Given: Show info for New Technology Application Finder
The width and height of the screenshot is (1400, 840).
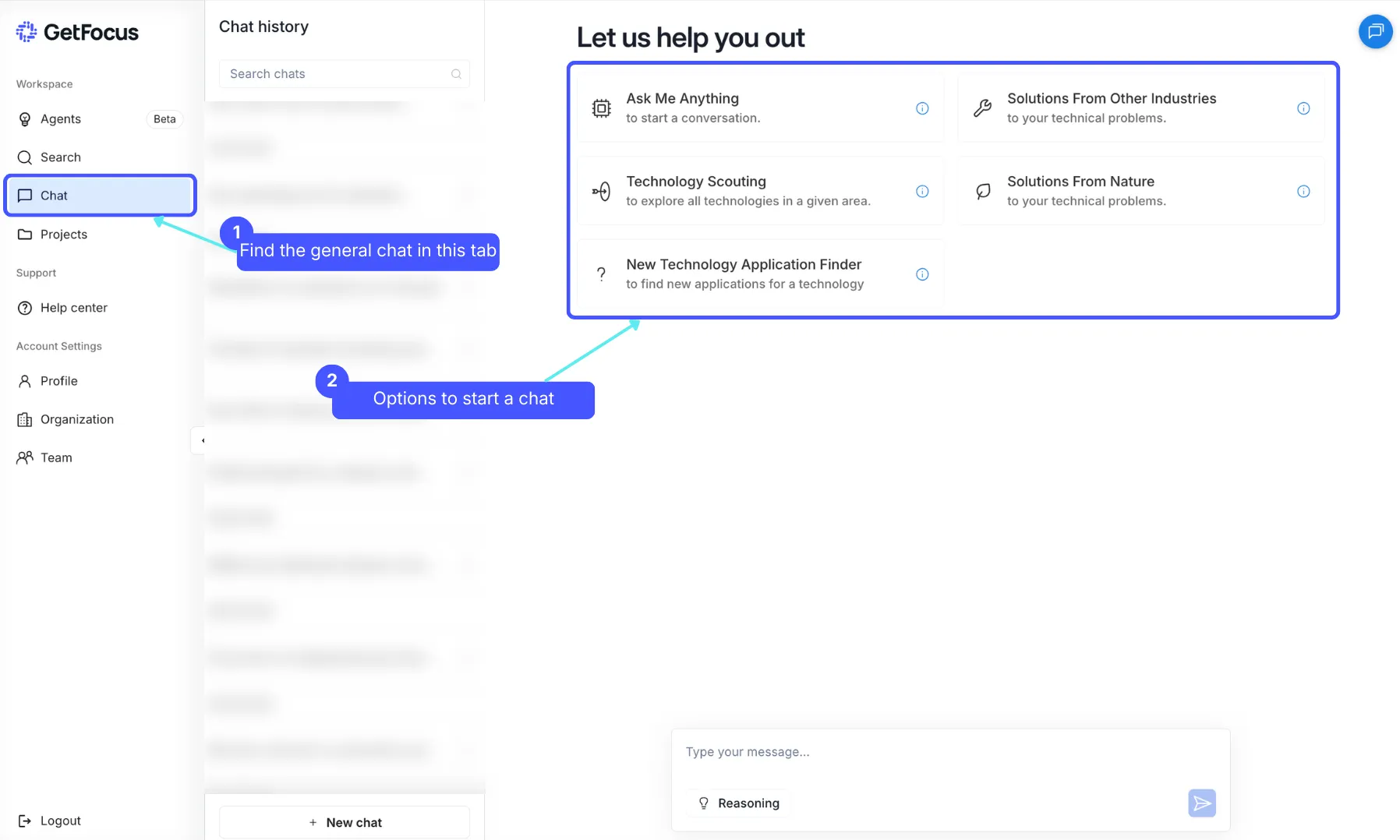Looking at the screenshot, I should tap(922, 274).
